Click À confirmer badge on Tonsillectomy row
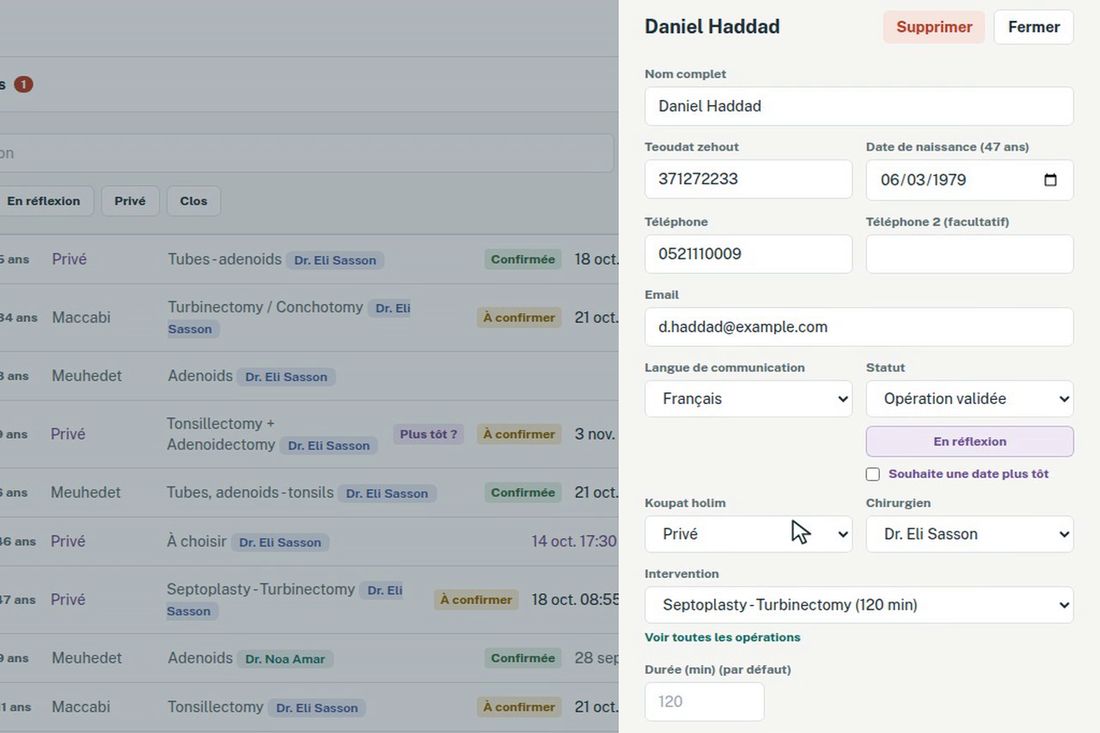The image size is (1100, 733). point(518,707)
